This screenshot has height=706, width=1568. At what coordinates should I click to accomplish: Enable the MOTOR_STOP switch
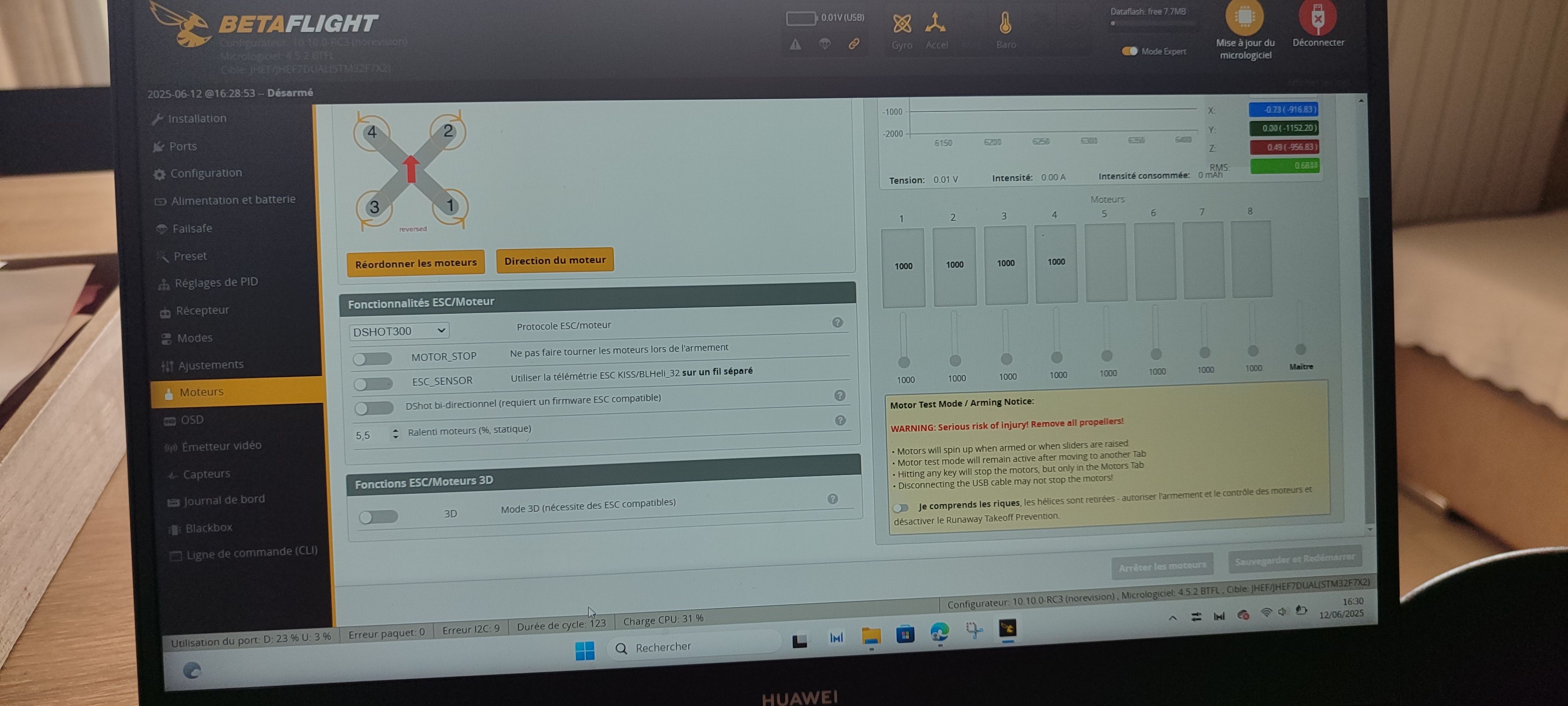pos(372,359)
